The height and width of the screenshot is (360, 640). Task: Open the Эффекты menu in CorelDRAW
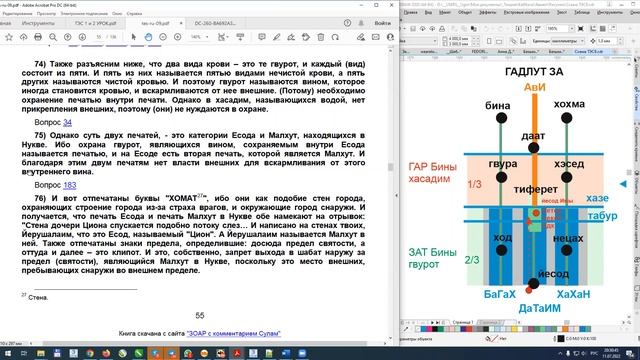pyautogui.click(x=487, y=13)
